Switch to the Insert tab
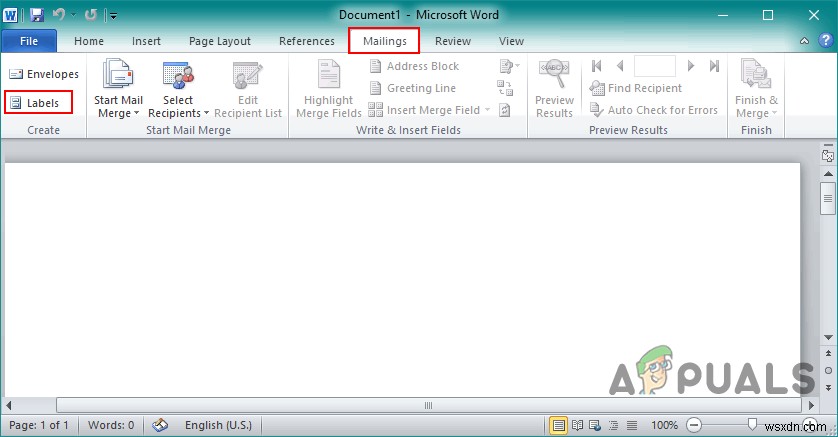Viewport: 838px width, 437px height. tap(146, 41)
